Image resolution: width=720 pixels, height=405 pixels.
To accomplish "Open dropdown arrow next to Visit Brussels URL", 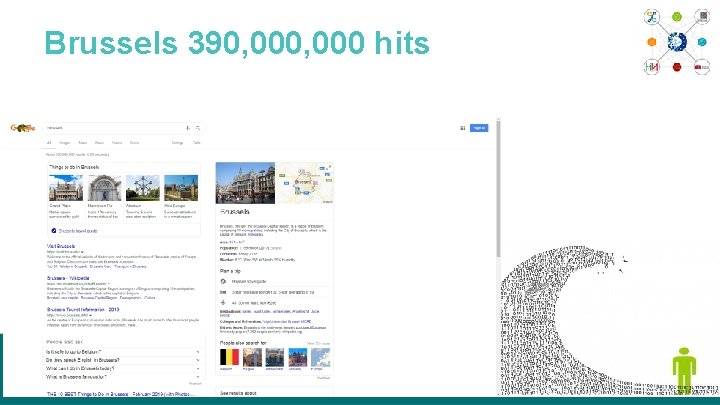I will 83,252.
